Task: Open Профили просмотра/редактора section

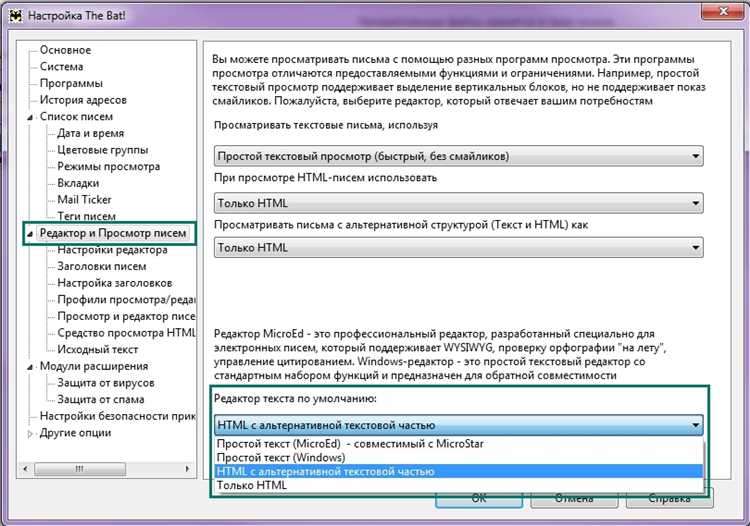Action: point(126,300)
